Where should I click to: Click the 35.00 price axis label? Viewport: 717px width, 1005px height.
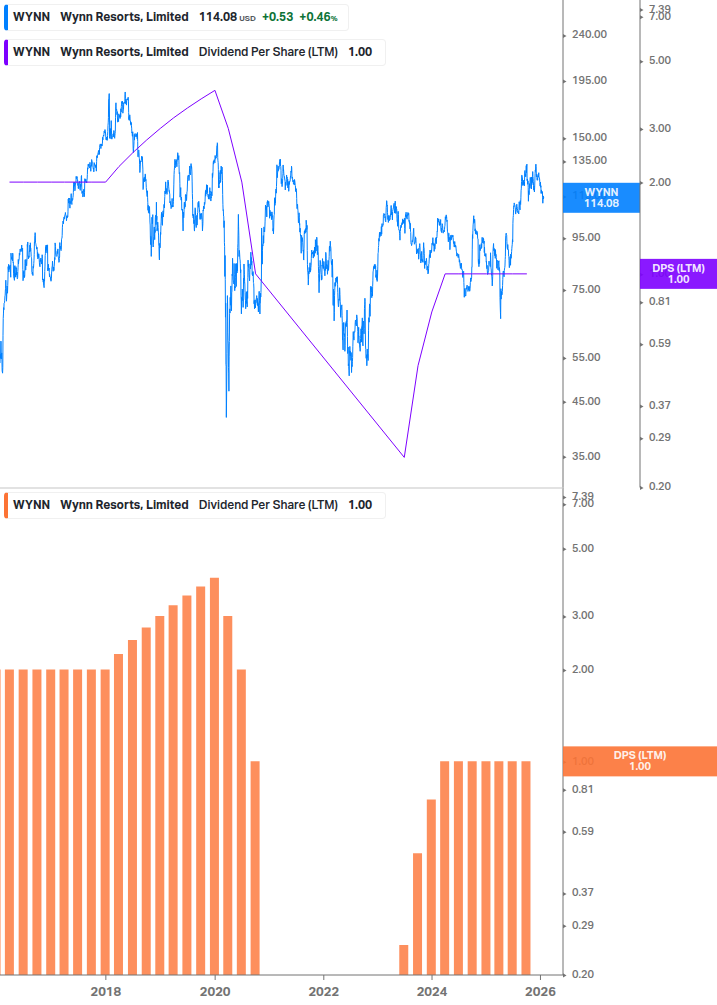pyautogui.click(x=586, y=457)
